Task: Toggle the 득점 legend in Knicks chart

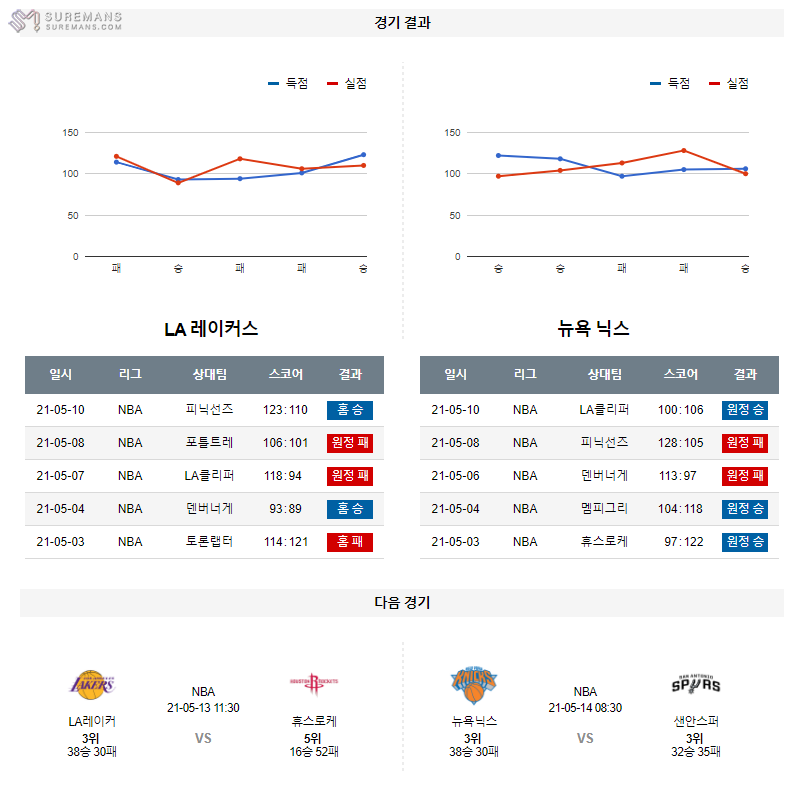Action: coord(670,83)
